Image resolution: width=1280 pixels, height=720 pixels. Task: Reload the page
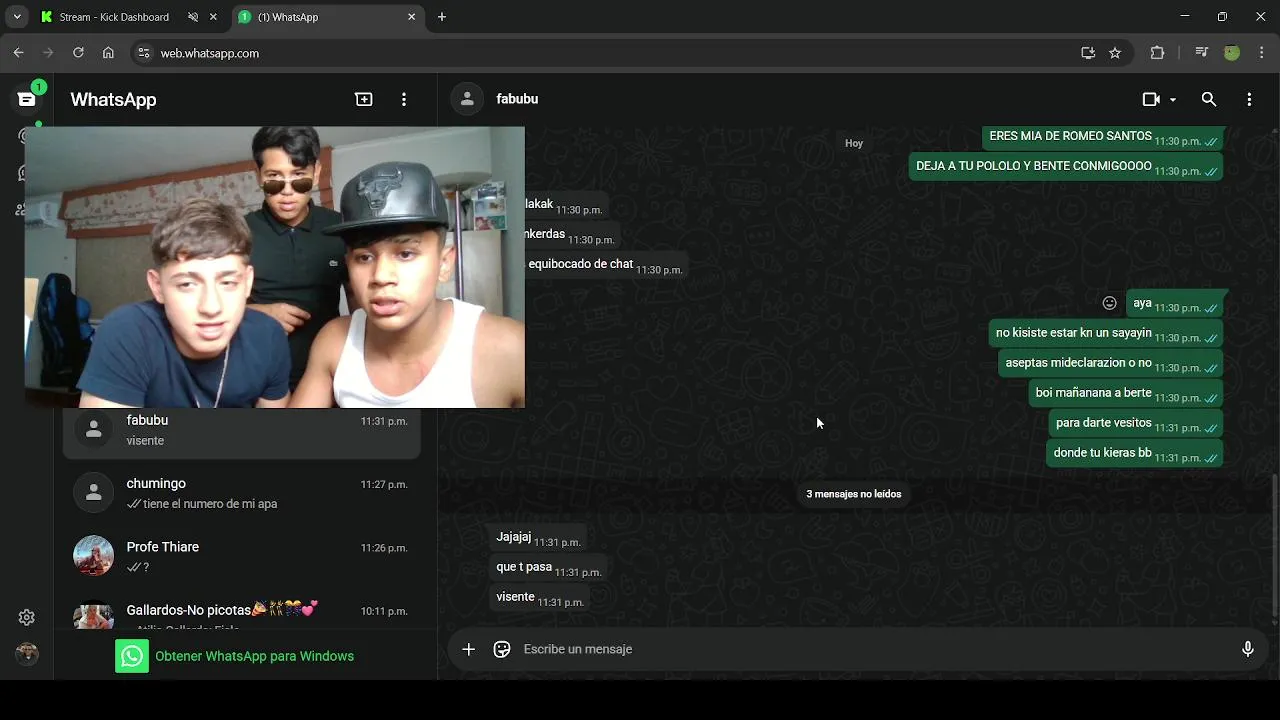(78, 53)
